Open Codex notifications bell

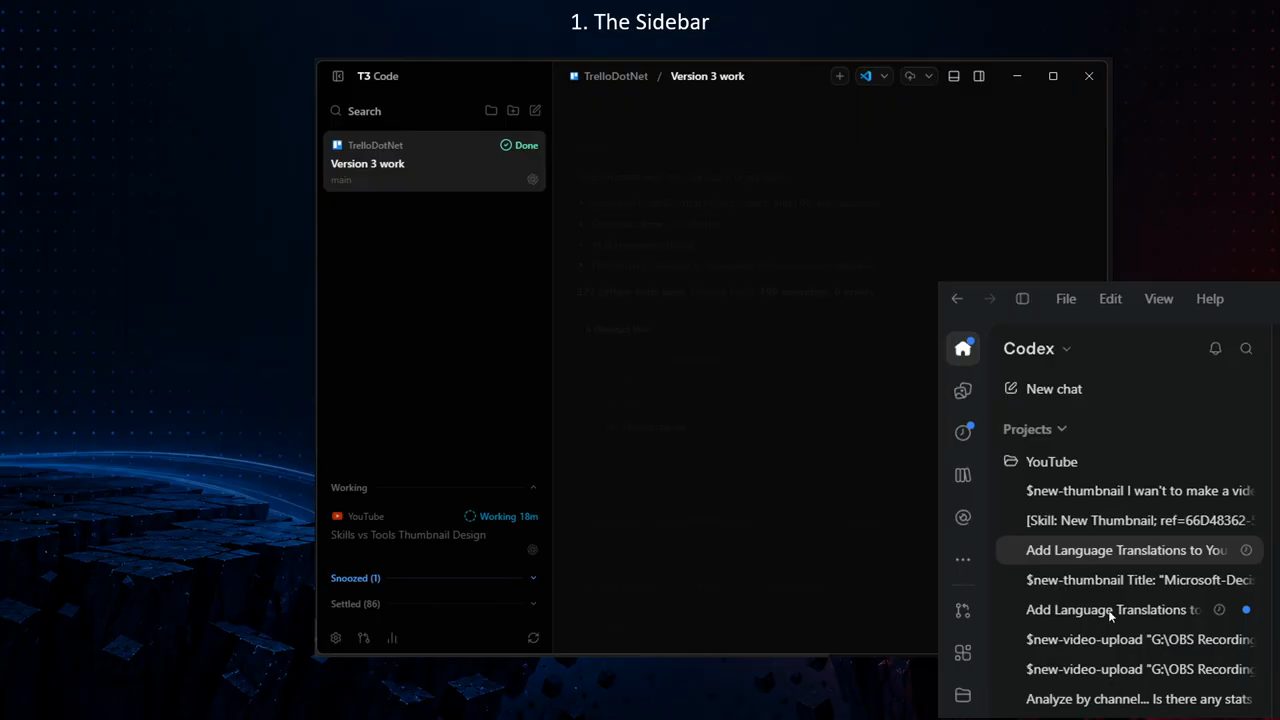point(1215,348)
